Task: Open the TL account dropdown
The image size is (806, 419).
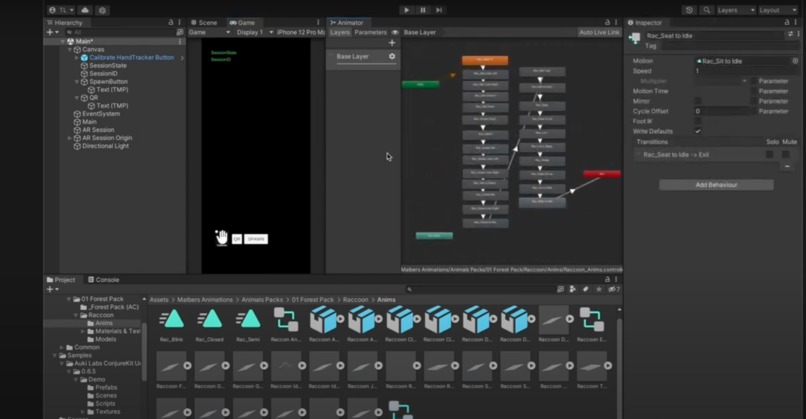Action: [x=61, y=10]
